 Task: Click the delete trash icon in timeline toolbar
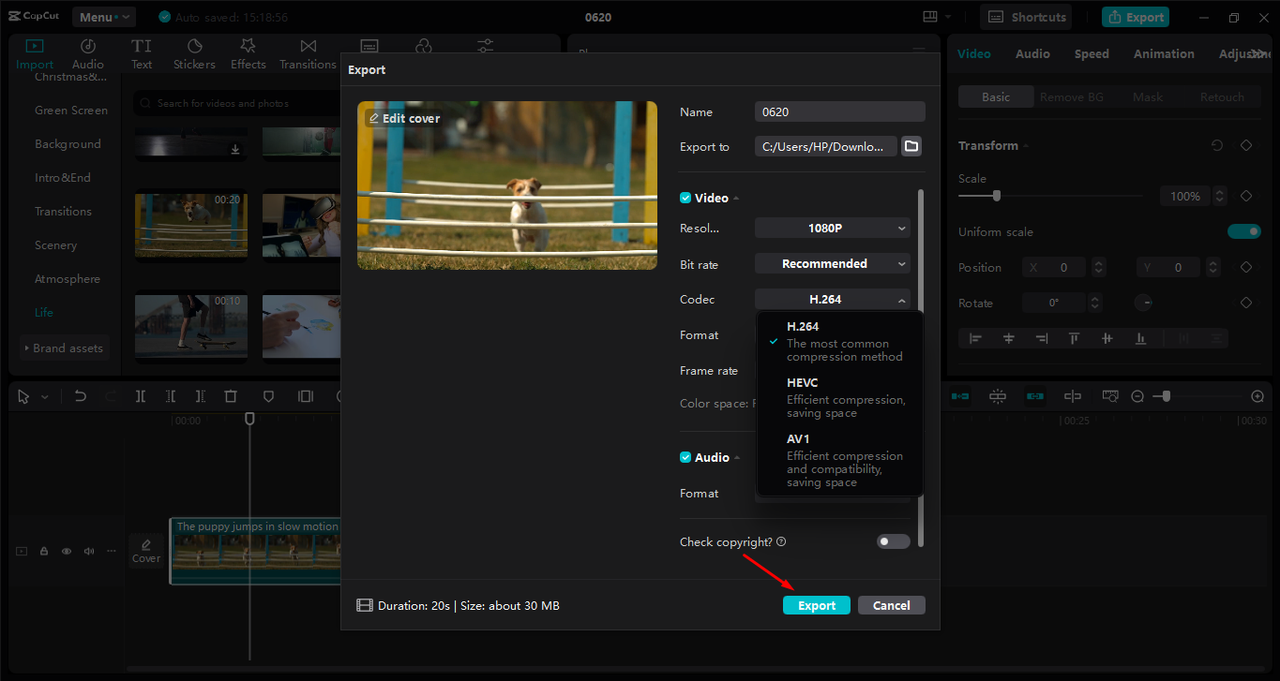231,396
